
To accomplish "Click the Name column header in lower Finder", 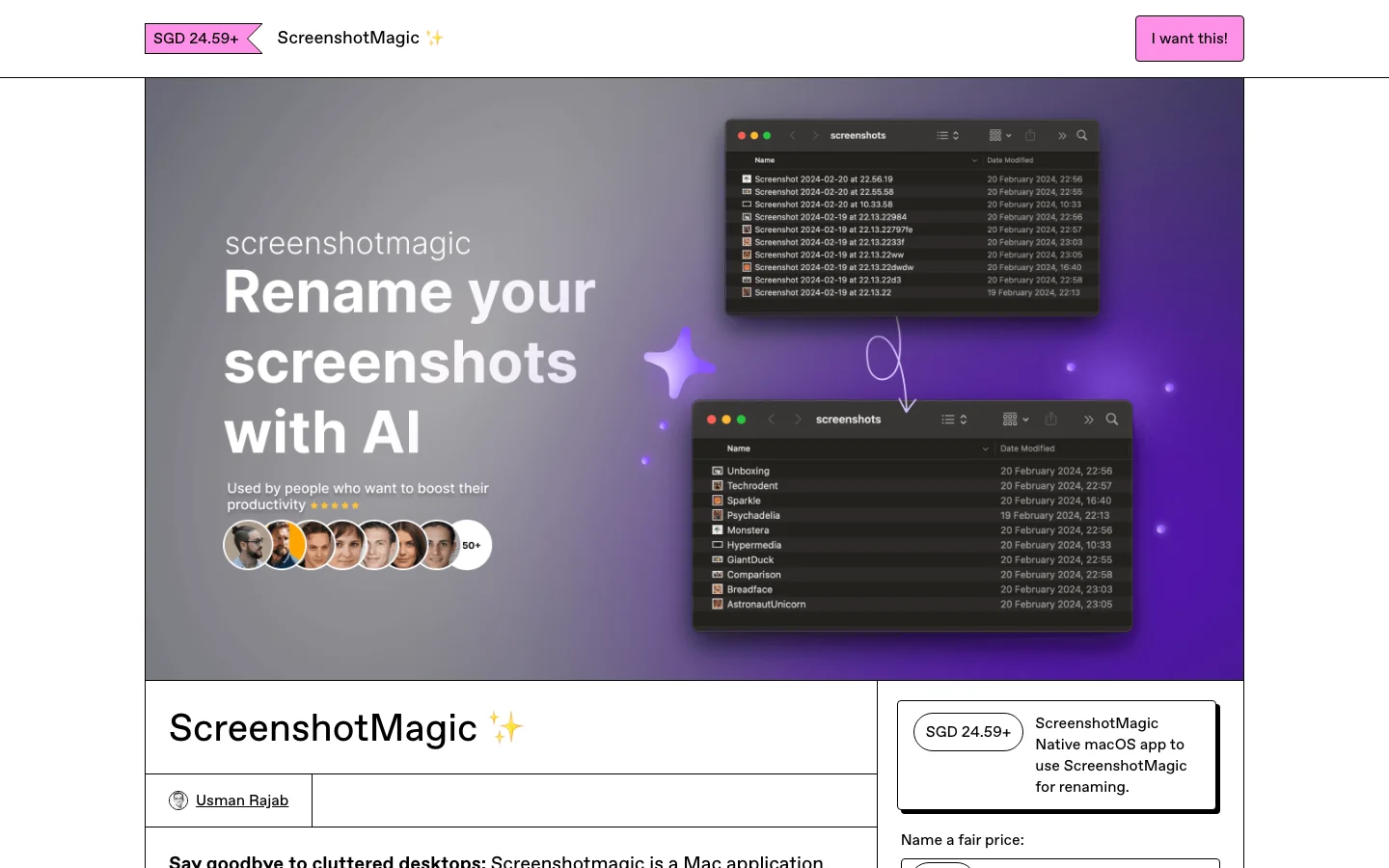I will point(739,448).
